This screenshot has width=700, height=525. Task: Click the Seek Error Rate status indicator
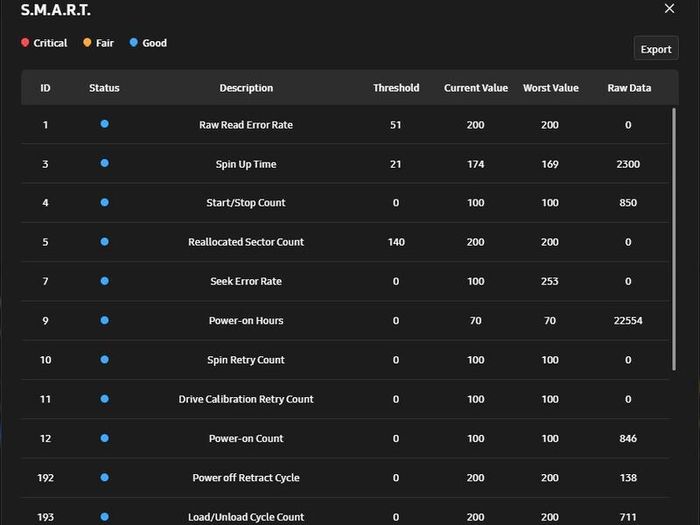click(x=104, y=281)
